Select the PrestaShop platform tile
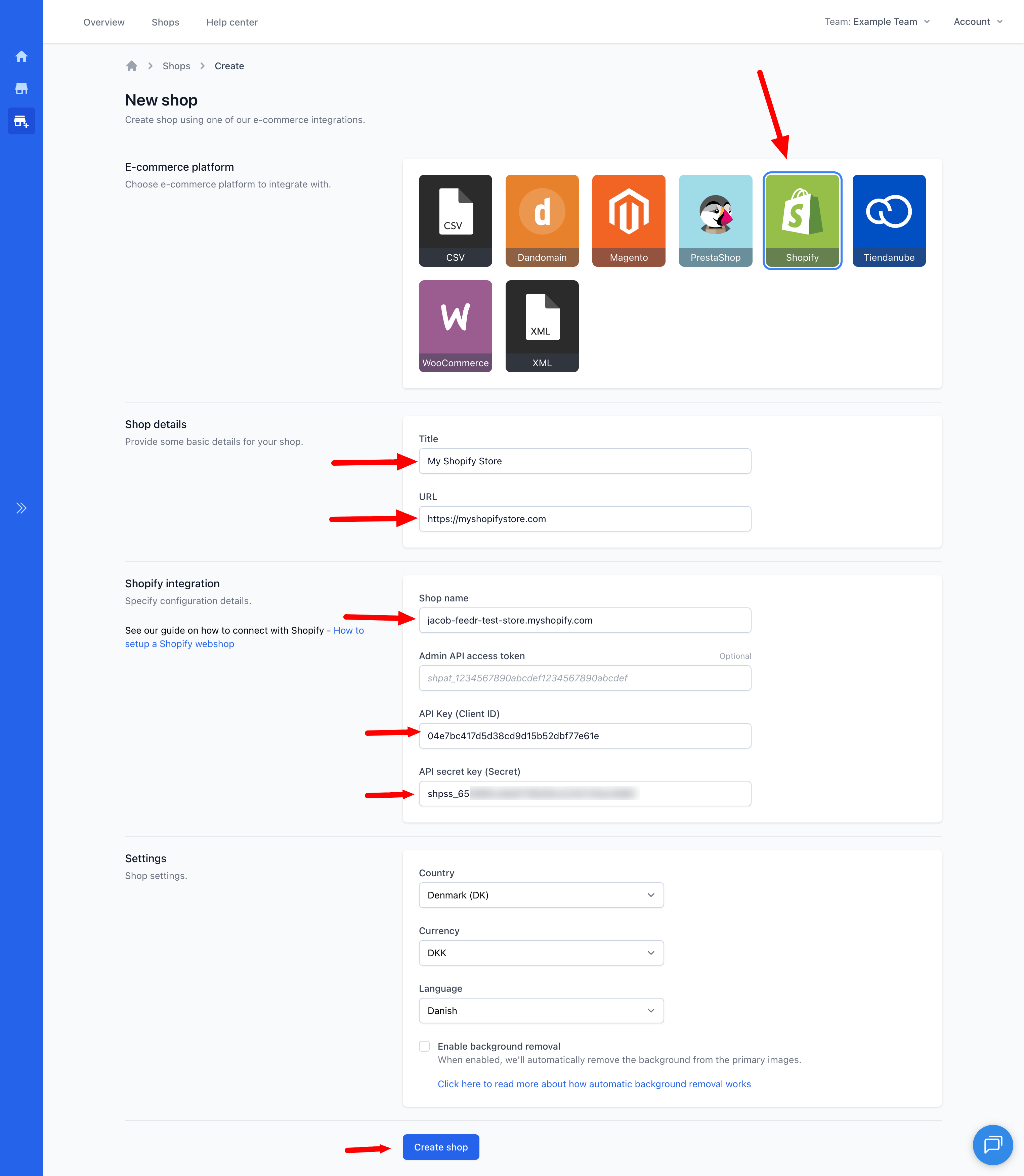1024x1176 pixels. click(x=715, y=220)
